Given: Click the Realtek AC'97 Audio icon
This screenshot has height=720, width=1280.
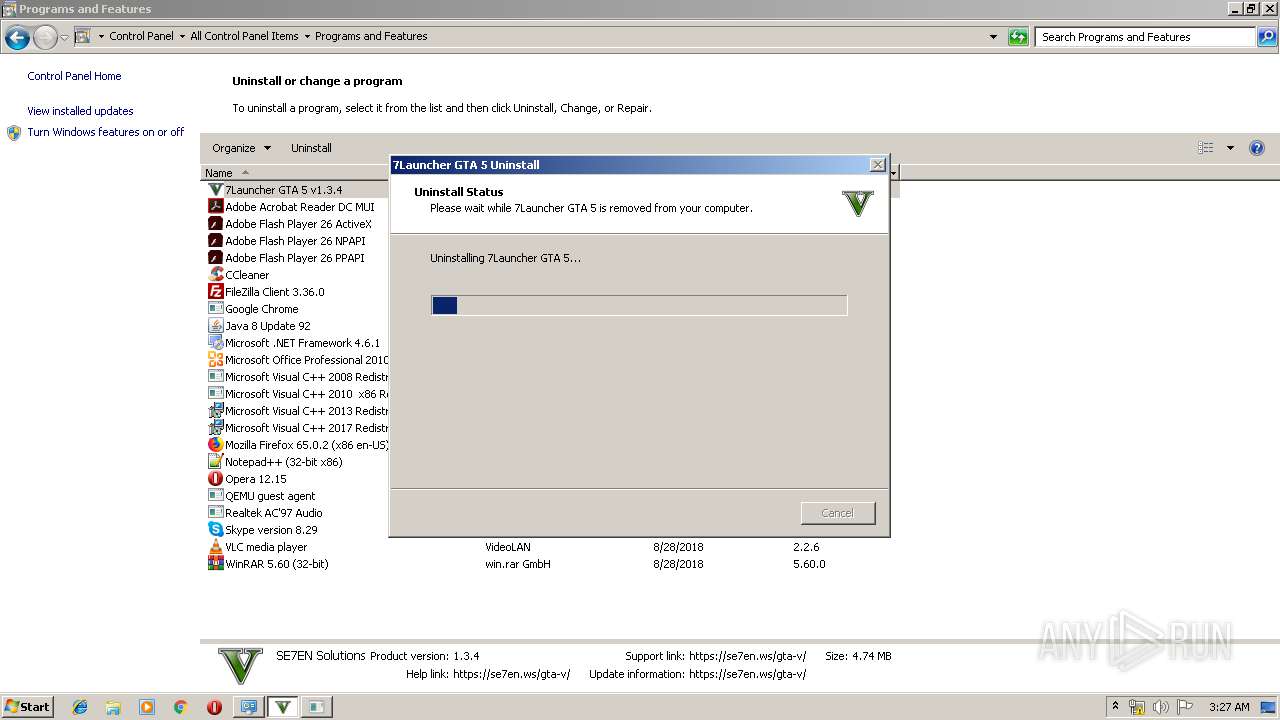Looking at the screenshot, I should (x=215, y=513).
